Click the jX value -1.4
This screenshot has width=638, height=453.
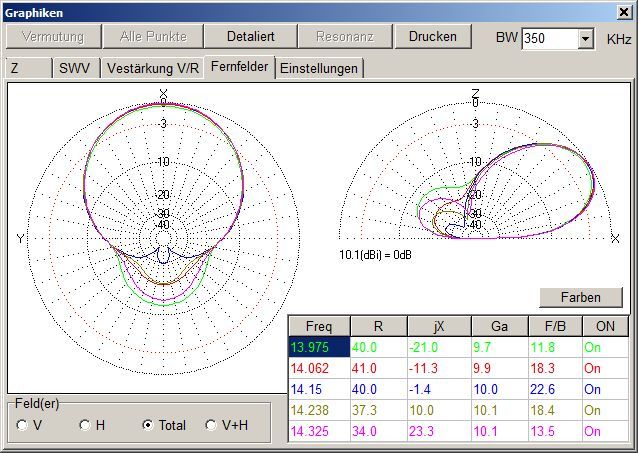click(x=439, y=390)
